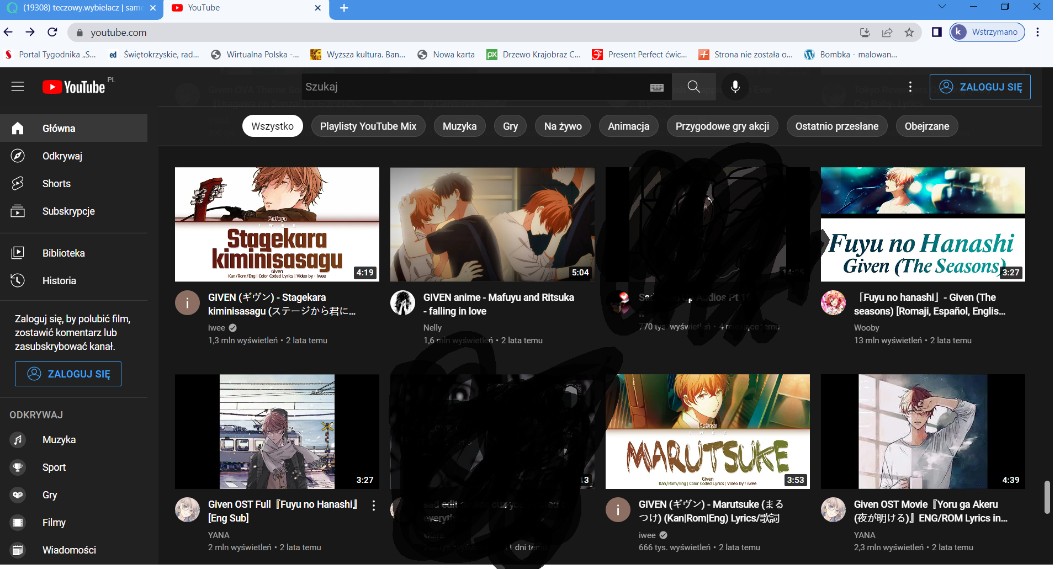The height and width of the screenshot is (569, 1060).
Task: Open the on-screen keyboard icon in search
Action: coord(656,88)
